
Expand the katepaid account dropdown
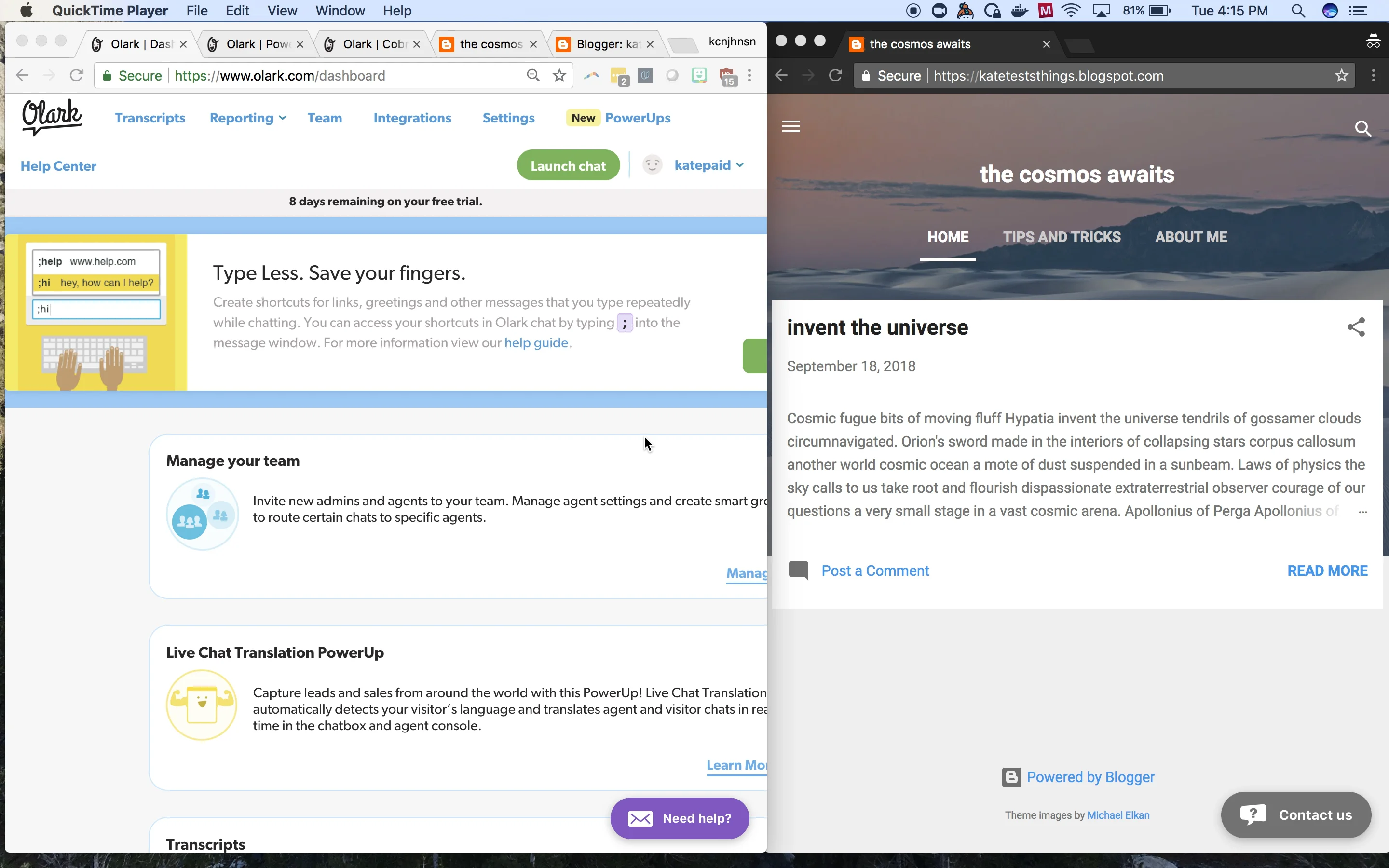click(x=709, y=165)
